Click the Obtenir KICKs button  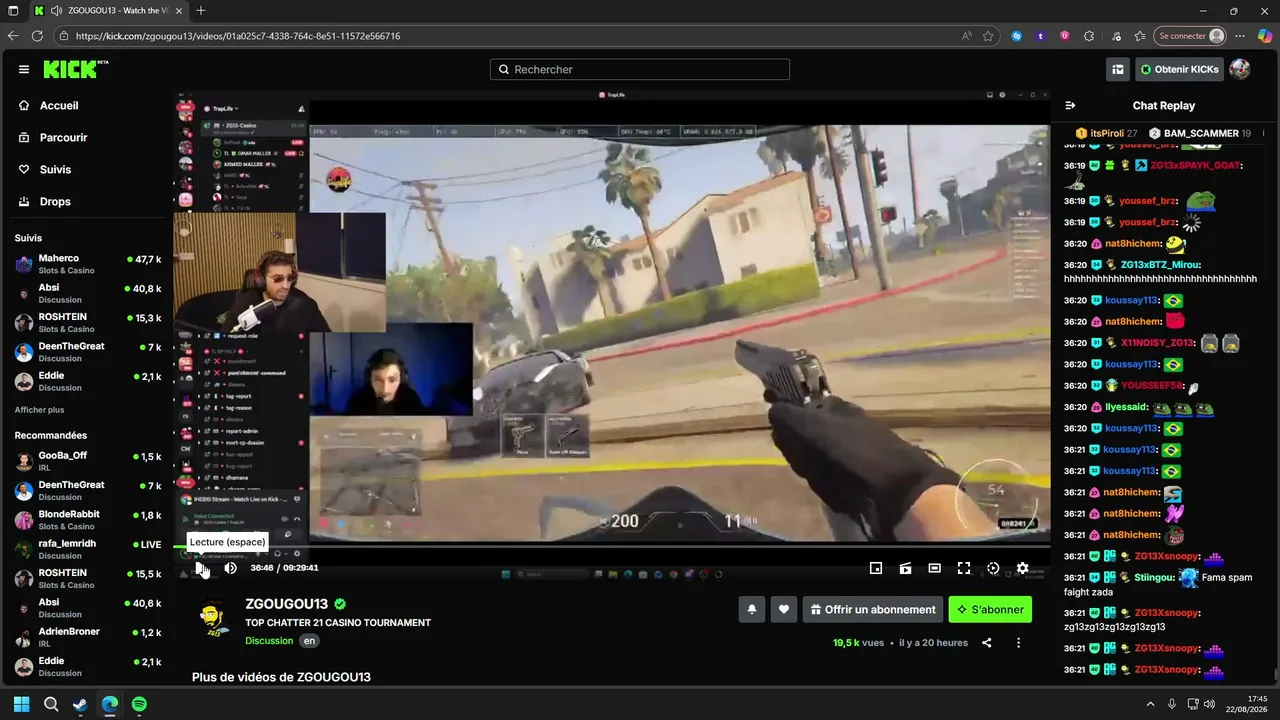pos(1180,69)
